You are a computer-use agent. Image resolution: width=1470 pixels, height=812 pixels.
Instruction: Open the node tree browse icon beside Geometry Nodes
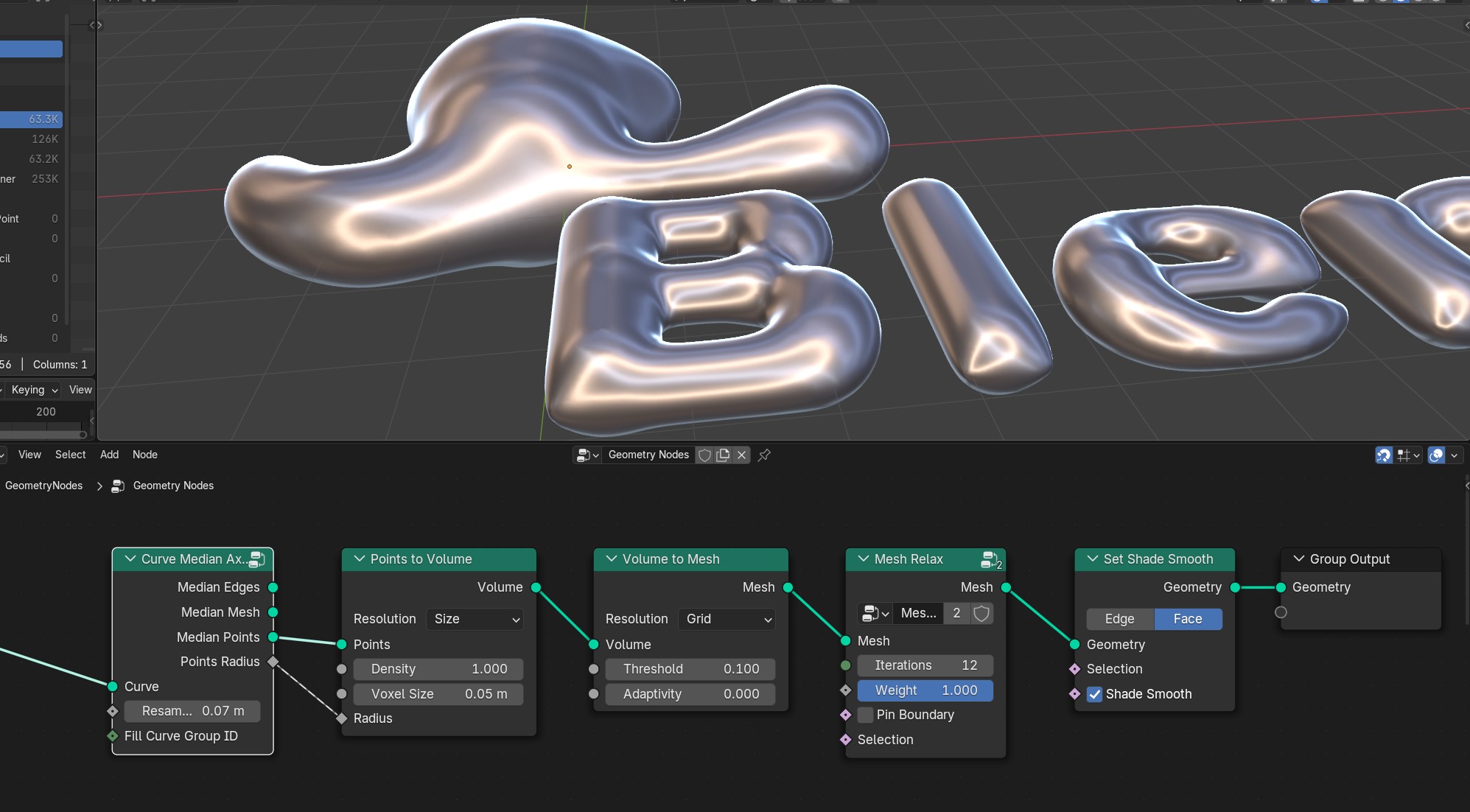coord(587,455)
